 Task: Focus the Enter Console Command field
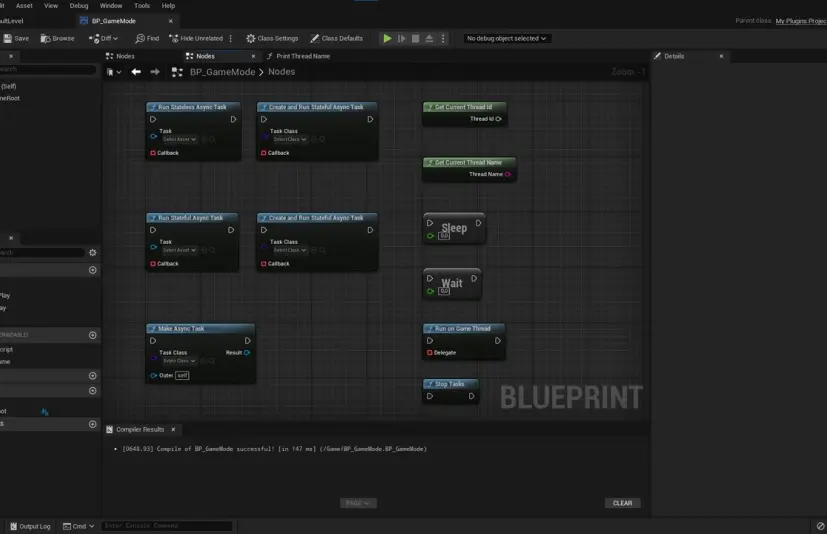167,526
